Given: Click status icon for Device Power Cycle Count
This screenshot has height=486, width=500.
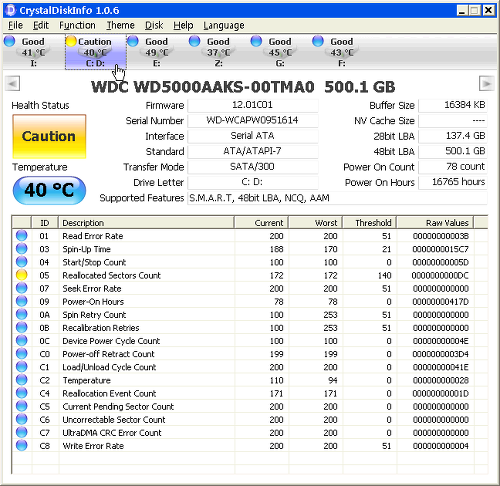Looking at the screenshot, I should point(22,341).
